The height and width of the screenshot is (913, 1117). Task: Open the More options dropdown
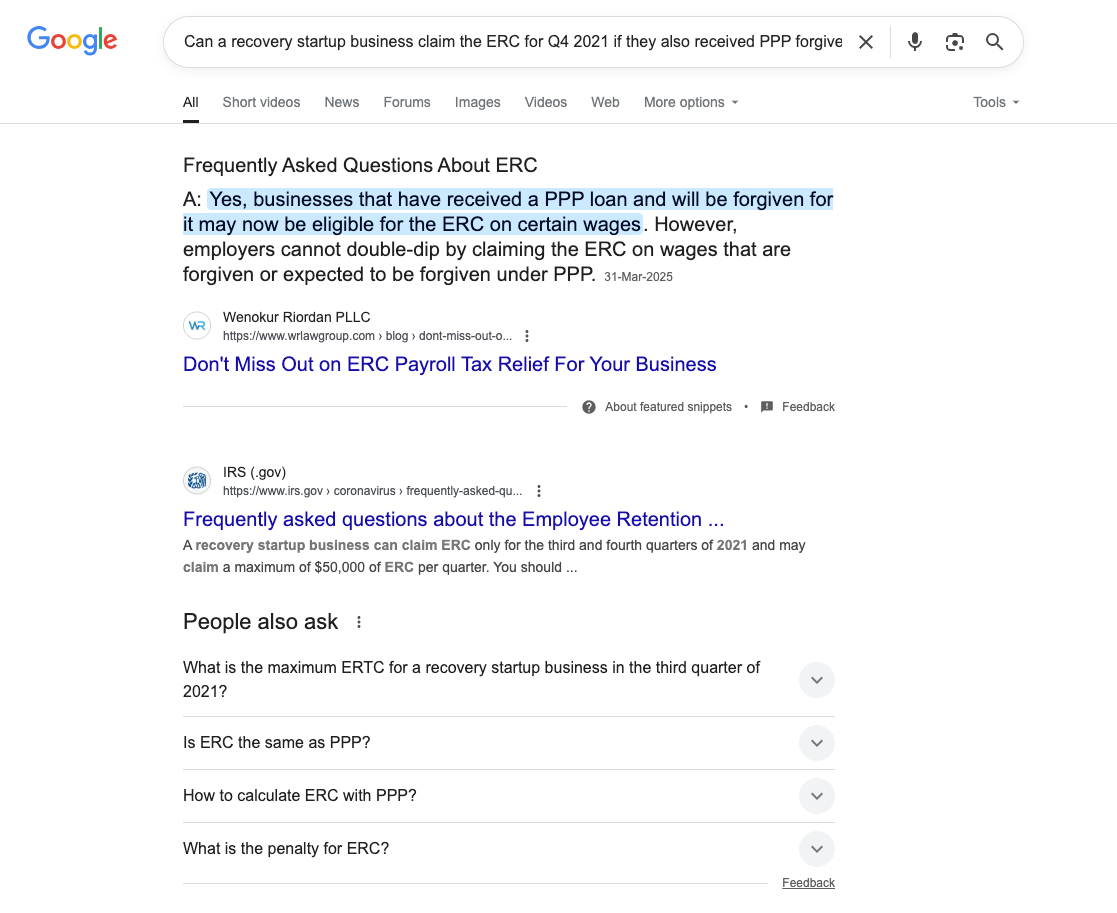point(691,103)
